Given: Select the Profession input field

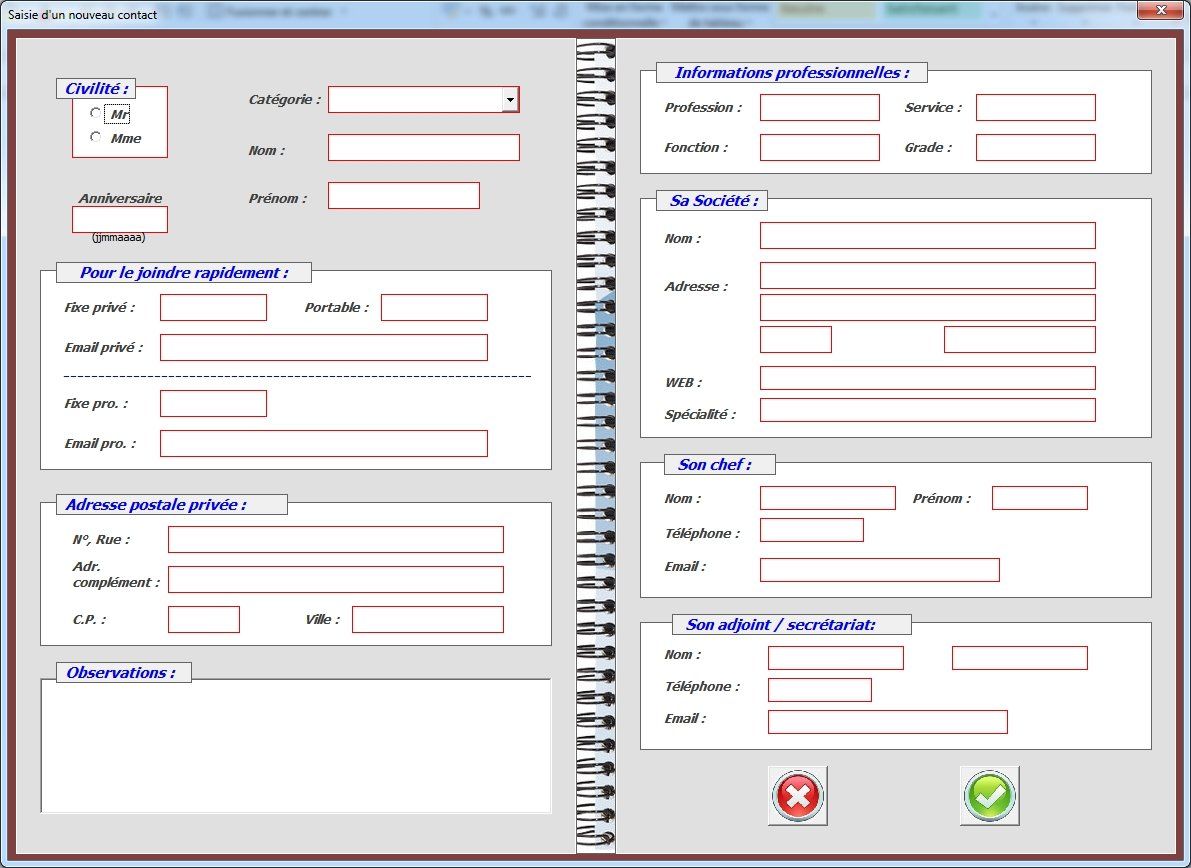Looking at the screenshot, I should pyautogui.click(x=819, y=108).
